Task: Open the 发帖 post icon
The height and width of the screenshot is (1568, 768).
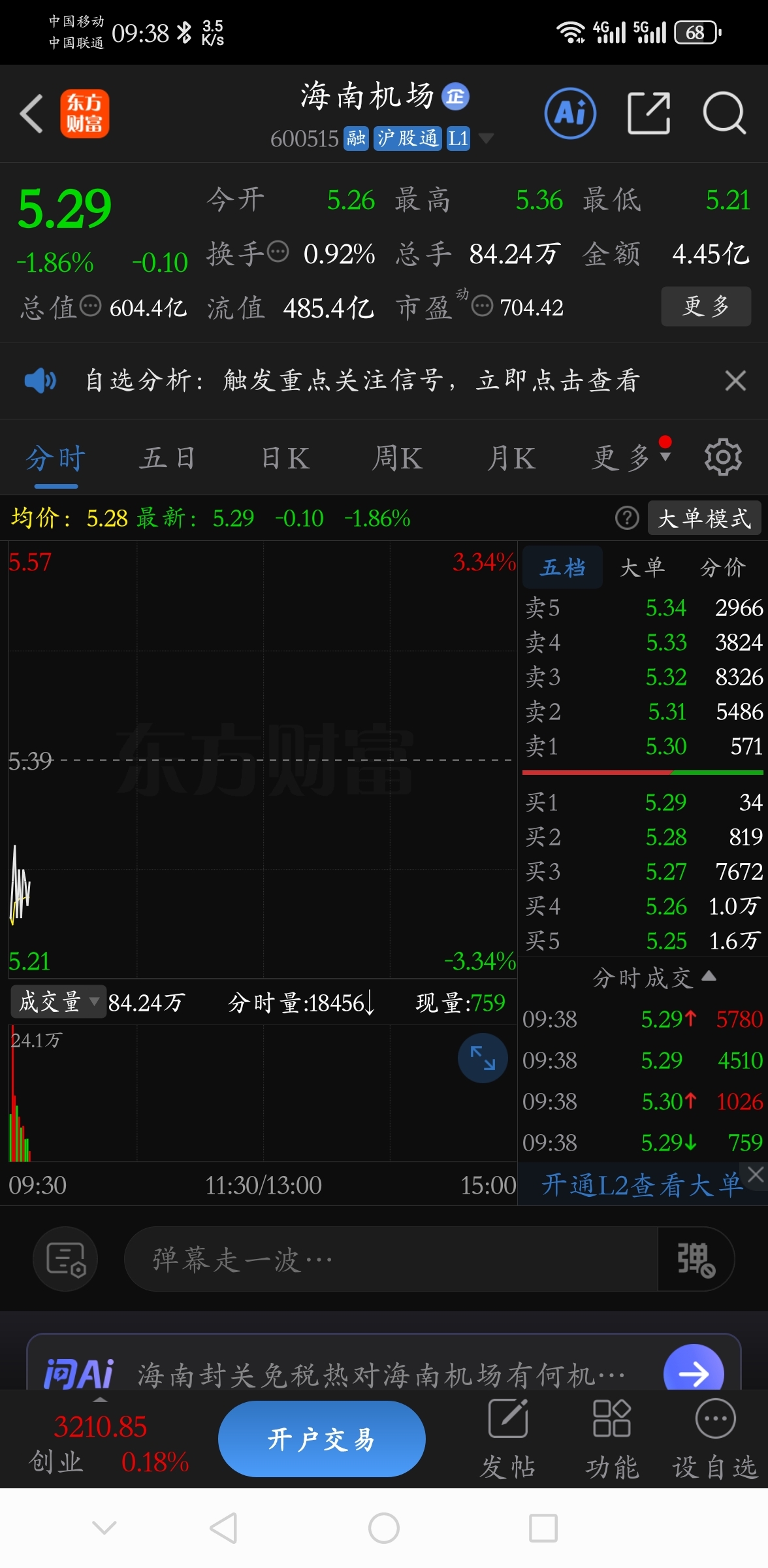Action: pyautogui.click(x=507, y=1440)
